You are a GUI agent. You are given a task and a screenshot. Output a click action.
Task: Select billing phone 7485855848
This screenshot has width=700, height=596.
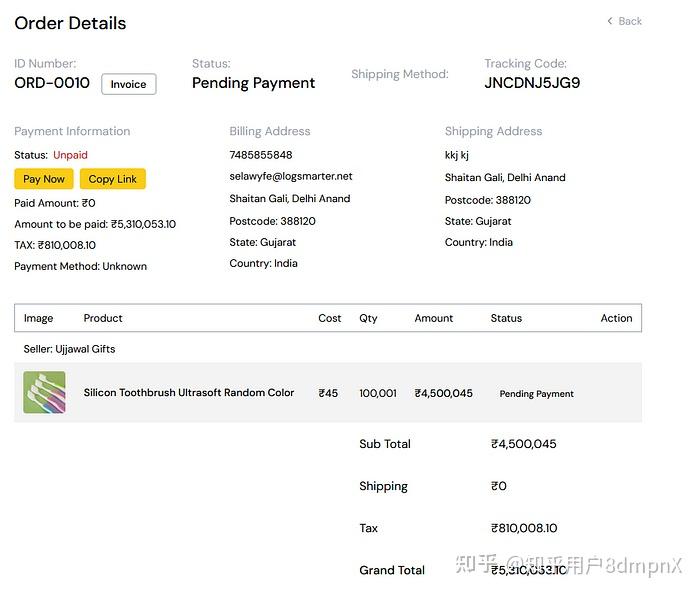261,155
